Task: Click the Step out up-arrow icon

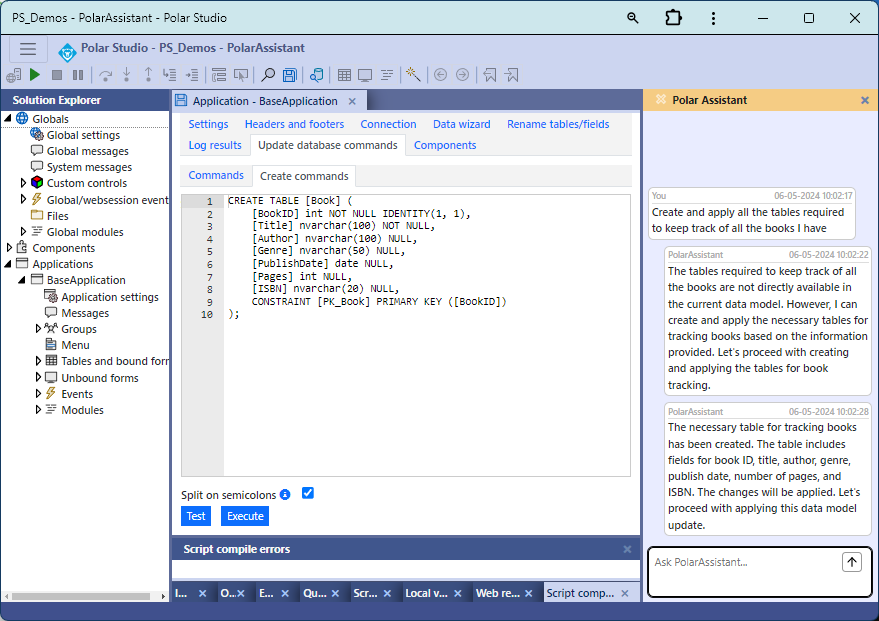Action: click(148, 75)
